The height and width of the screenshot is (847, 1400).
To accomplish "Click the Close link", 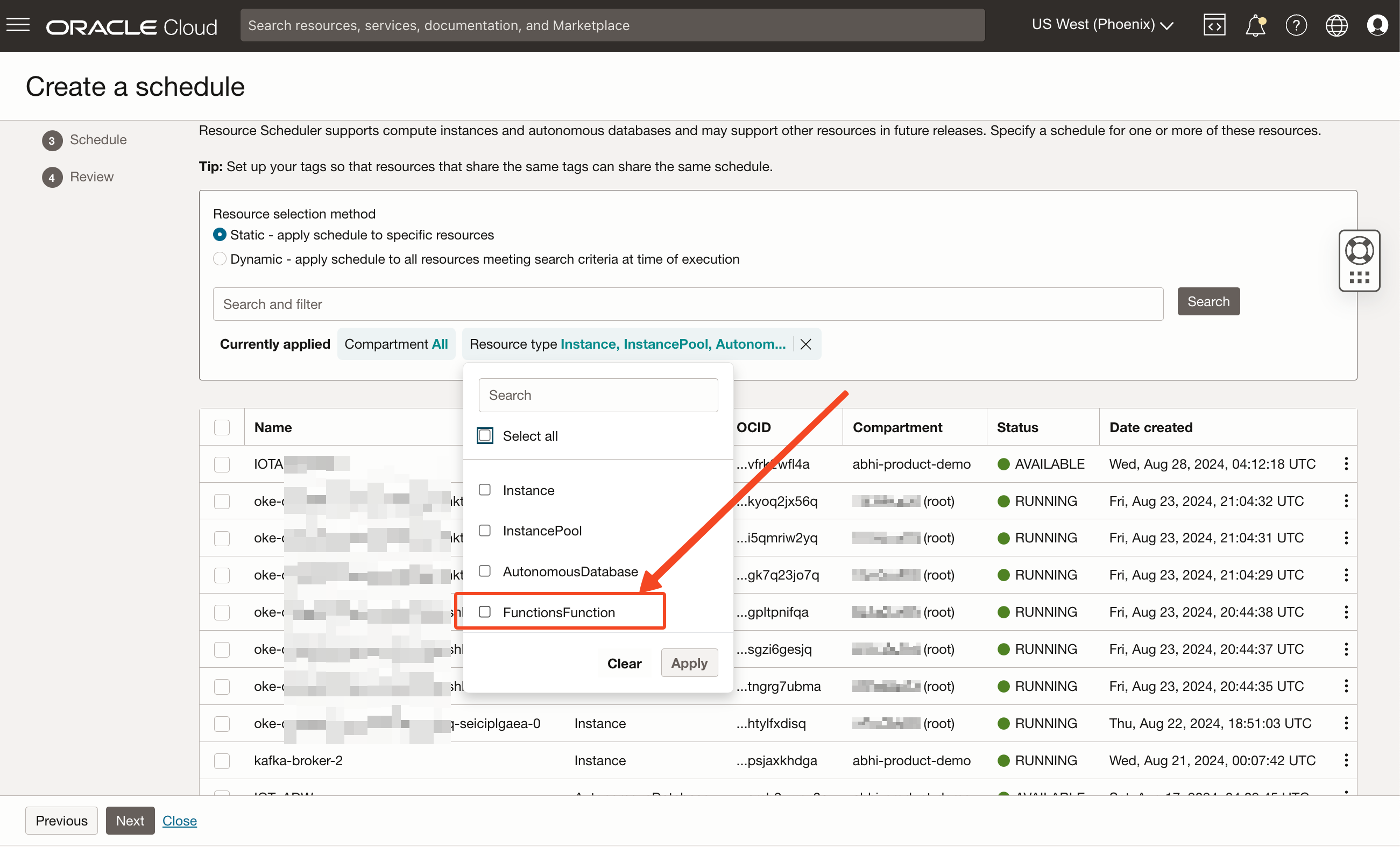I will pos(180,820).
